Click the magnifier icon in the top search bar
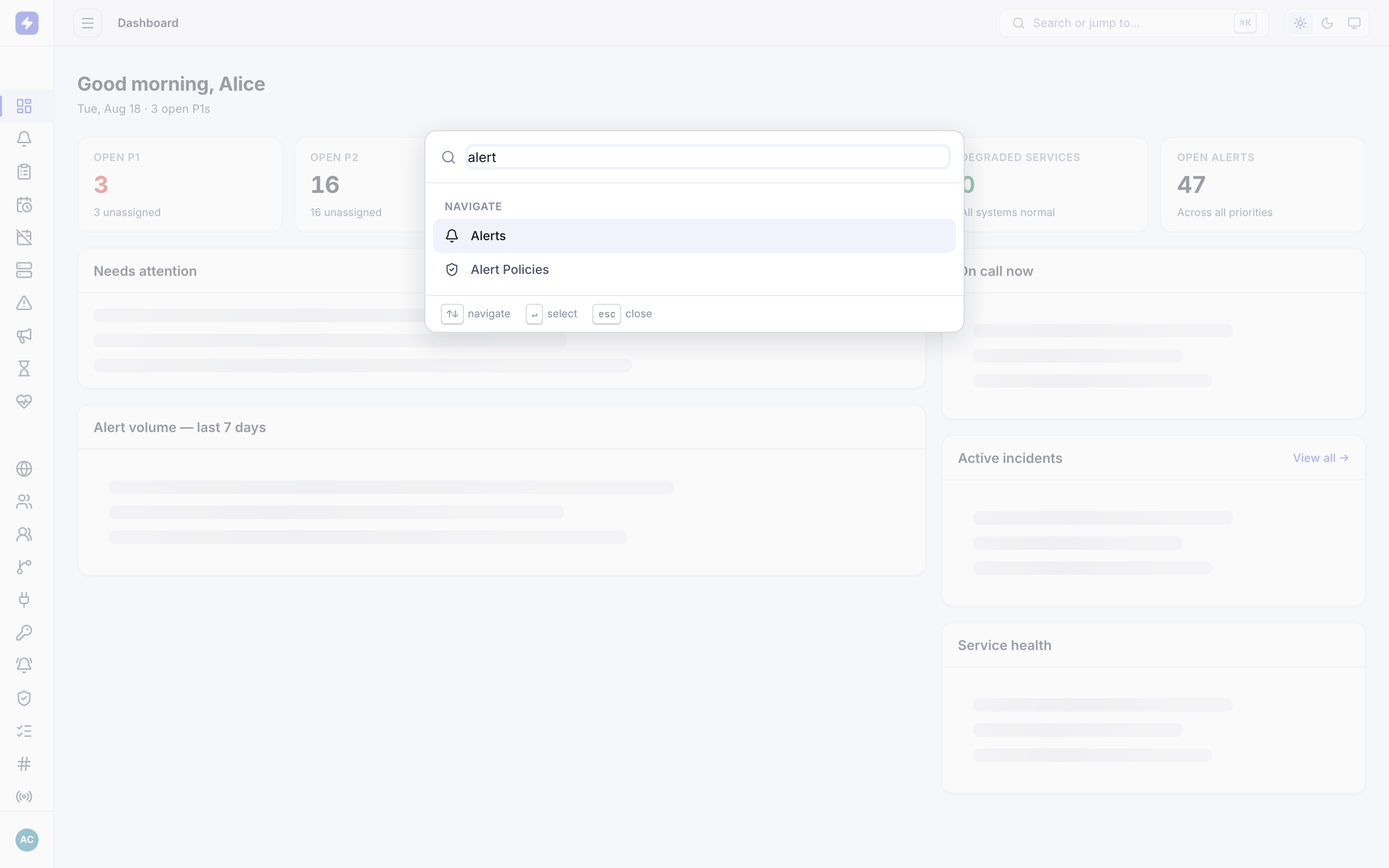The height and width of the screenshot is (868, 1389). click(1018, 23)
